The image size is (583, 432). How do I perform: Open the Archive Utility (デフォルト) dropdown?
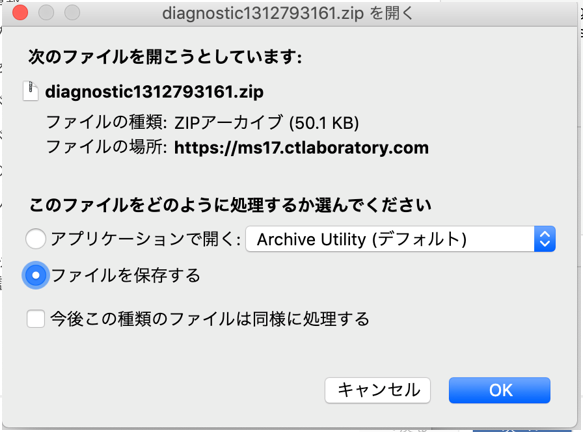pos(400,239)
